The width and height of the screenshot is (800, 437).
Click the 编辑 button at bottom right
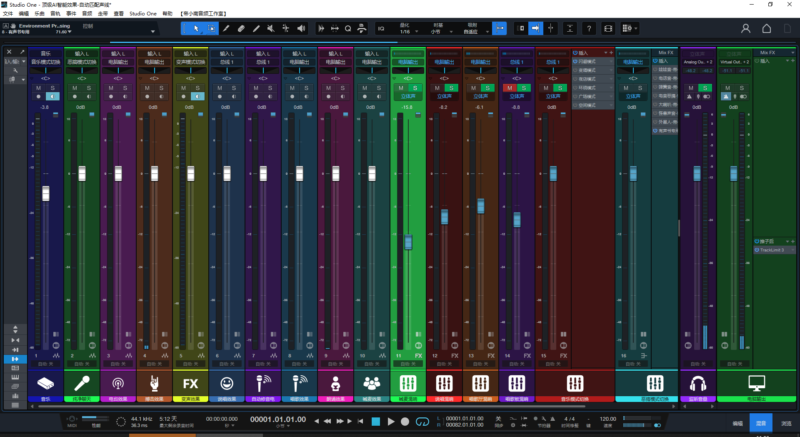click(737, 422)
